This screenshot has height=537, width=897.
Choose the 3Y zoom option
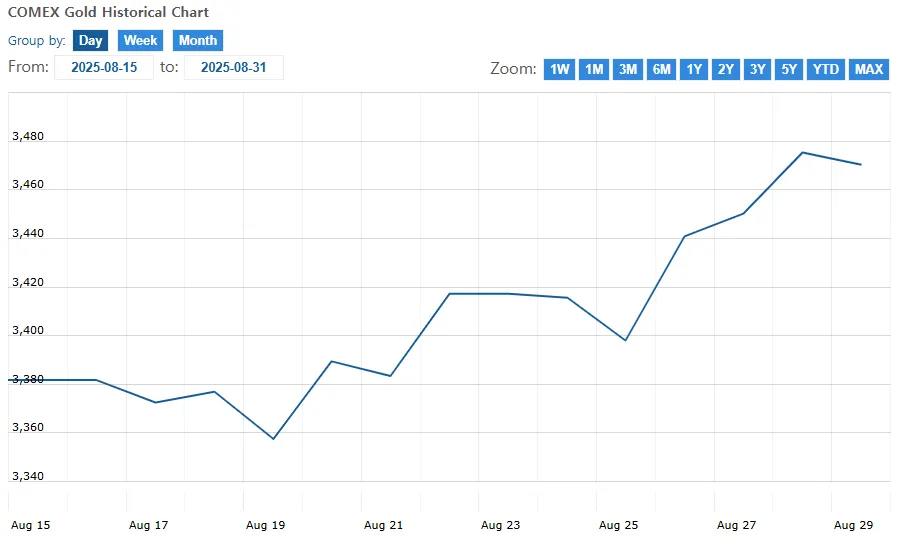pyautogui.click(x=757, y=69)
